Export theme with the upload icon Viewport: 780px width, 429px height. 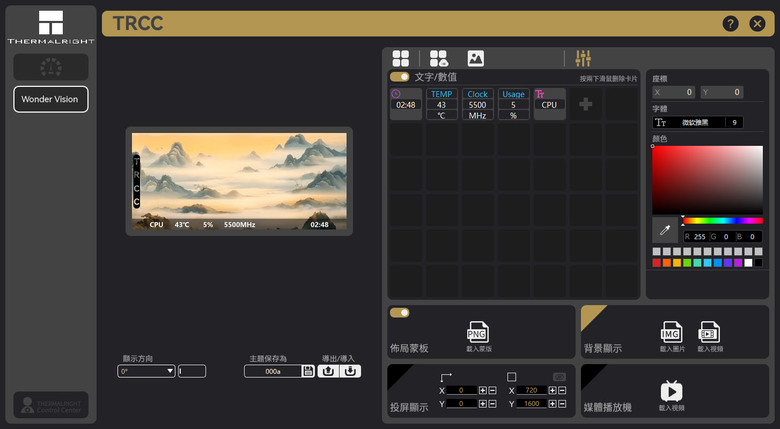(328, 371)
